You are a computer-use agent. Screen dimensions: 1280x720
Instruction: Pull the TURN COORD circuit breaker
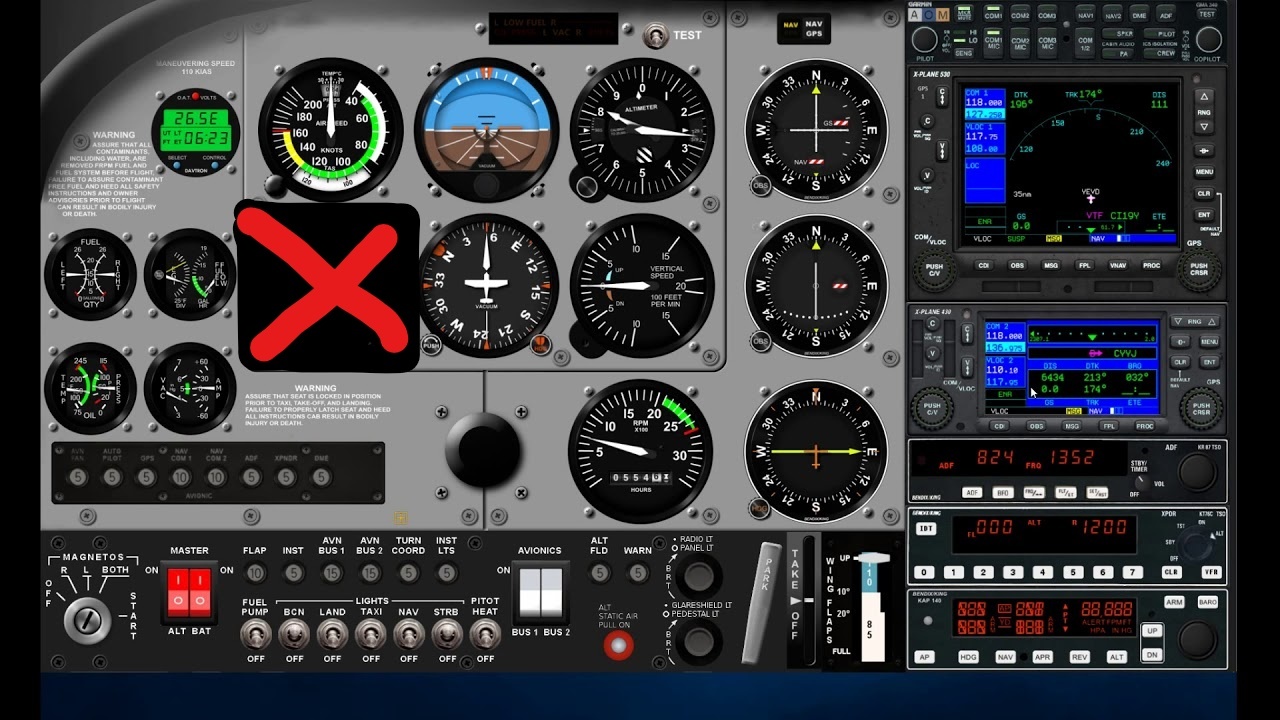[x=408, y=573]
